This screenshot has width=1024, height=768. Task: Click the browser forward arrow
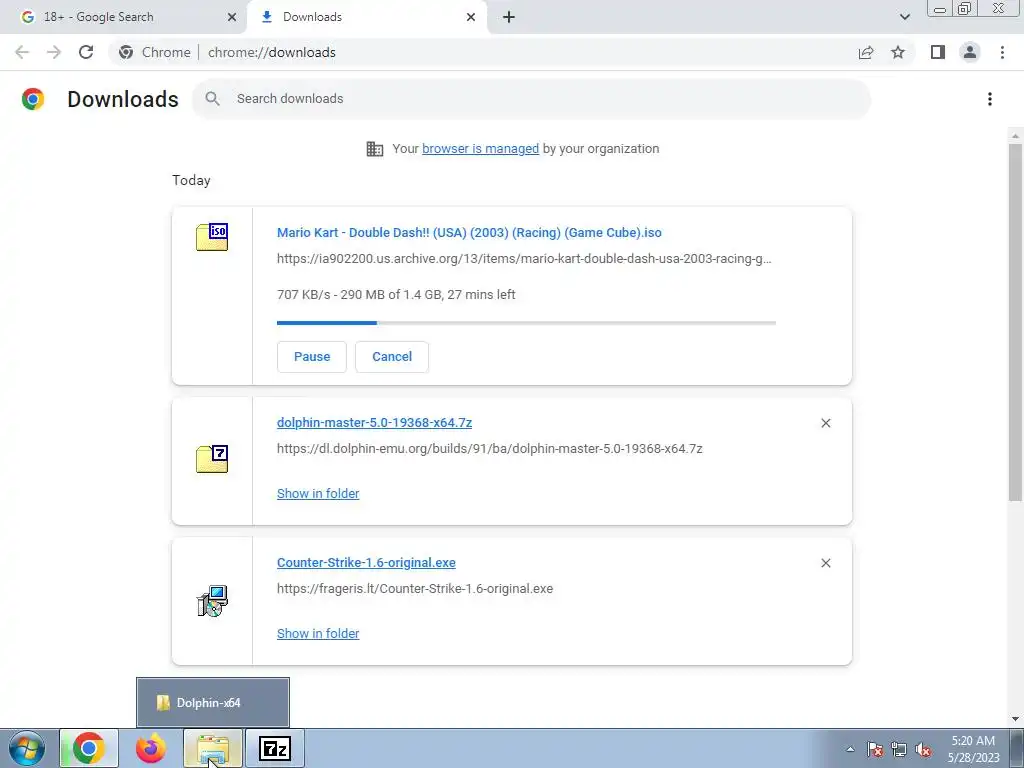[x=54, y=52]
